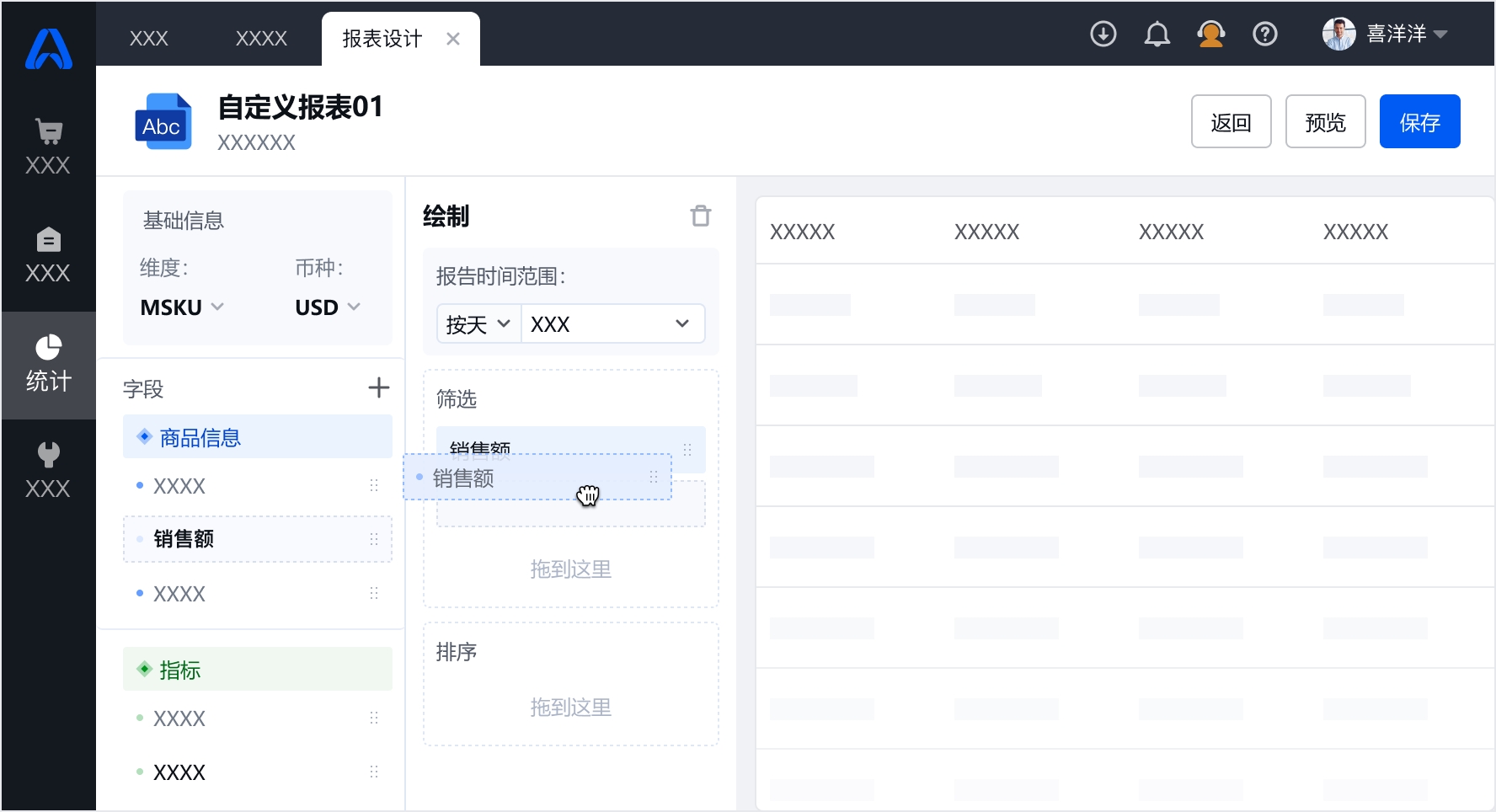Viewport: 1496px width, 812px height.
Task: Click the 返回 button
Action: click(1232, 122)
